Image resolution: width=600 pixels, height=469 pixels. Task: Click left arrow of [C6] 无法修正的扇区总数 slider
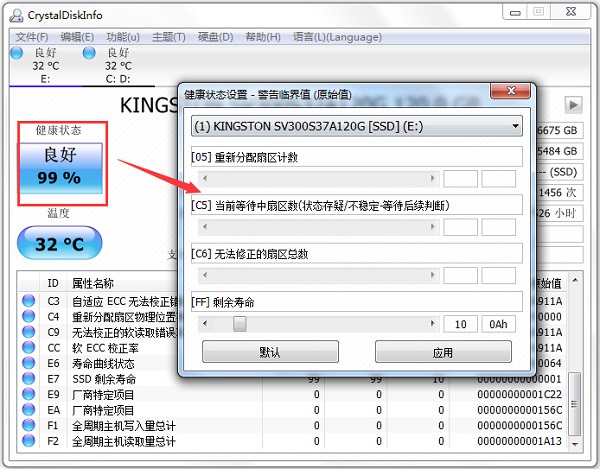pos(205,275)
